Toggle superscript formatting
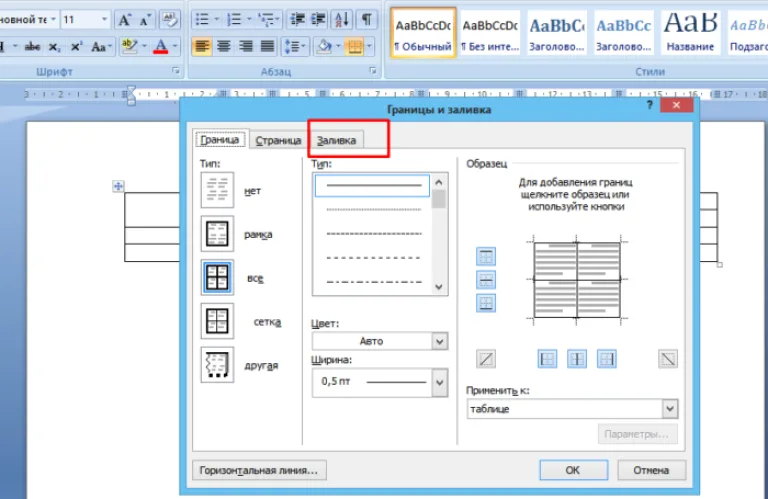Screen dimensions: 768x499 (x=76, y=47)
